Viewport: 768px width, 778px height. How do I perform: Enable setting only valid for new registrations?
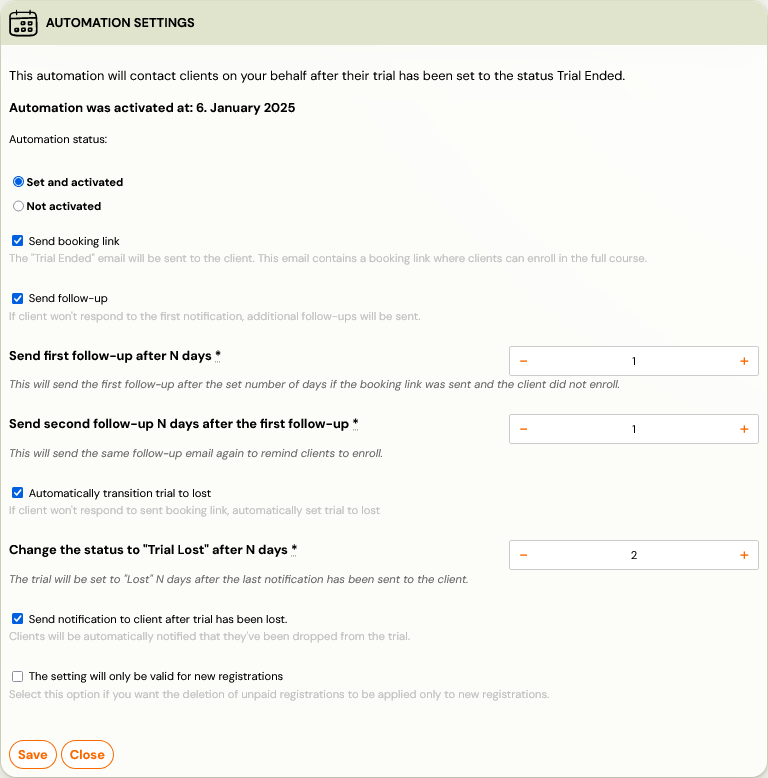click(18, 676)
